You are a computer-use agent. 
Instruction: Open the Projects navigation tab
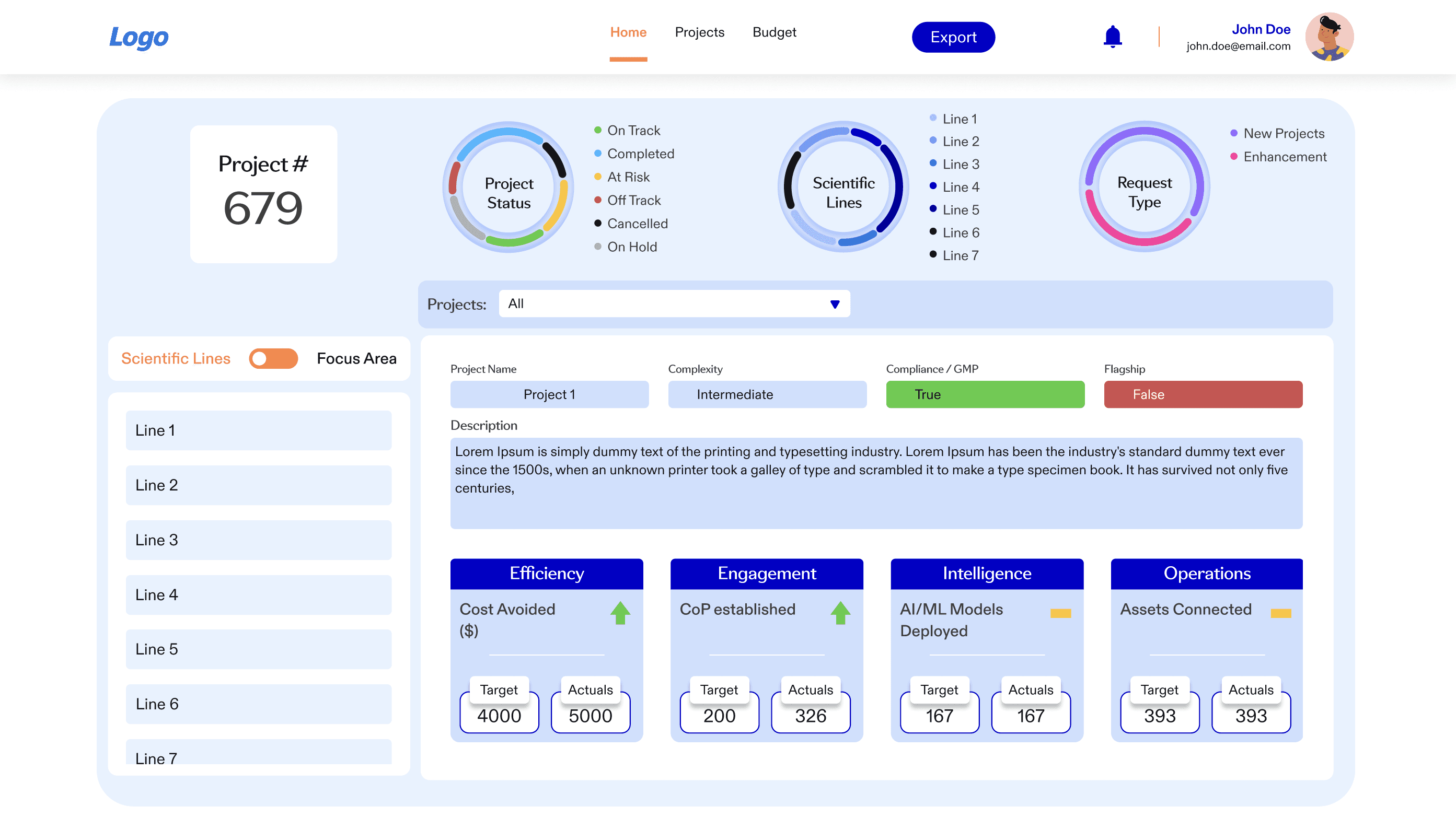(x=699, y=32)
